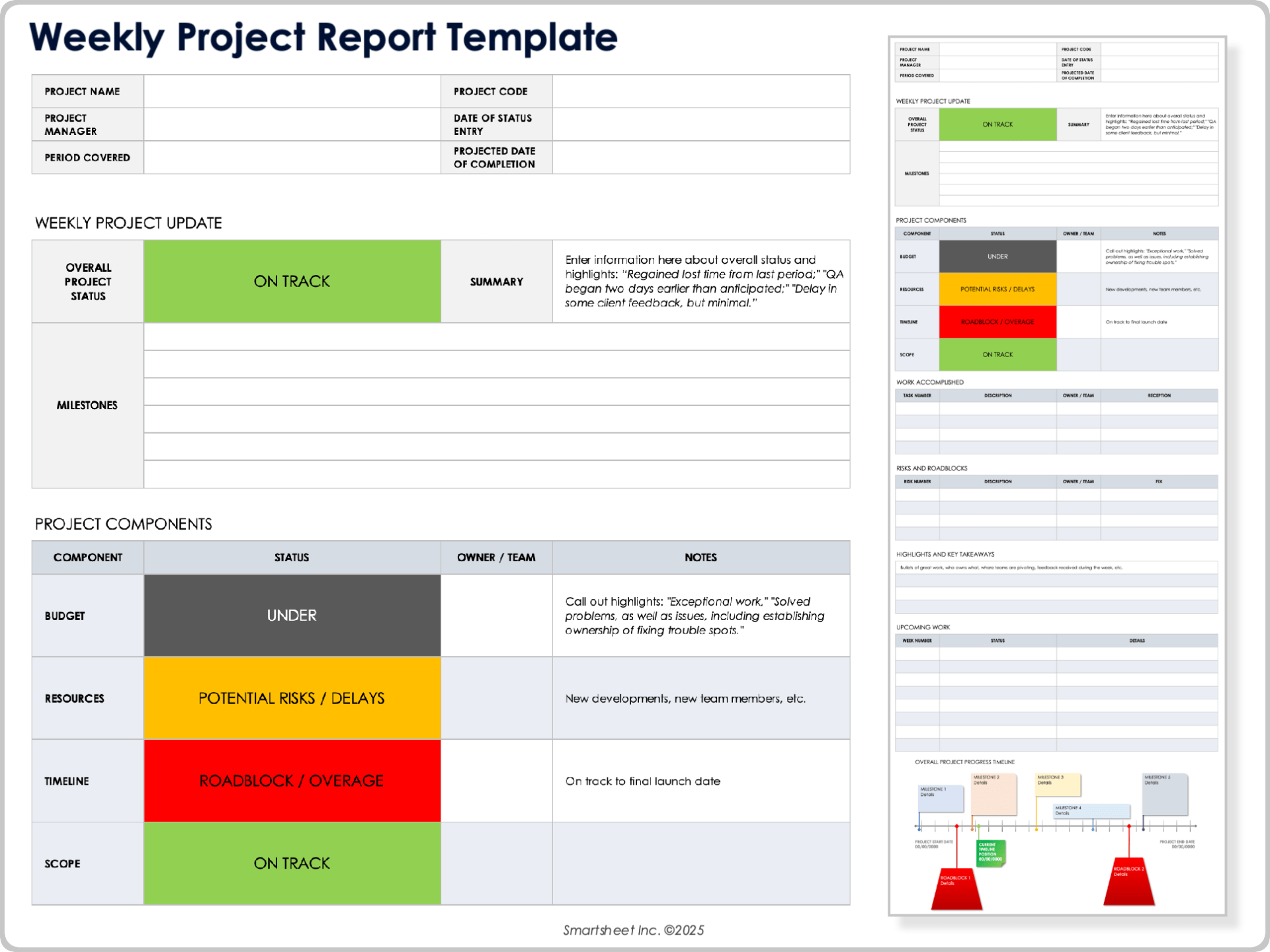Click the PROJECTED DATE OF COMPLETION field
This screenshot has width=1270, height=952.
[701, 157]
